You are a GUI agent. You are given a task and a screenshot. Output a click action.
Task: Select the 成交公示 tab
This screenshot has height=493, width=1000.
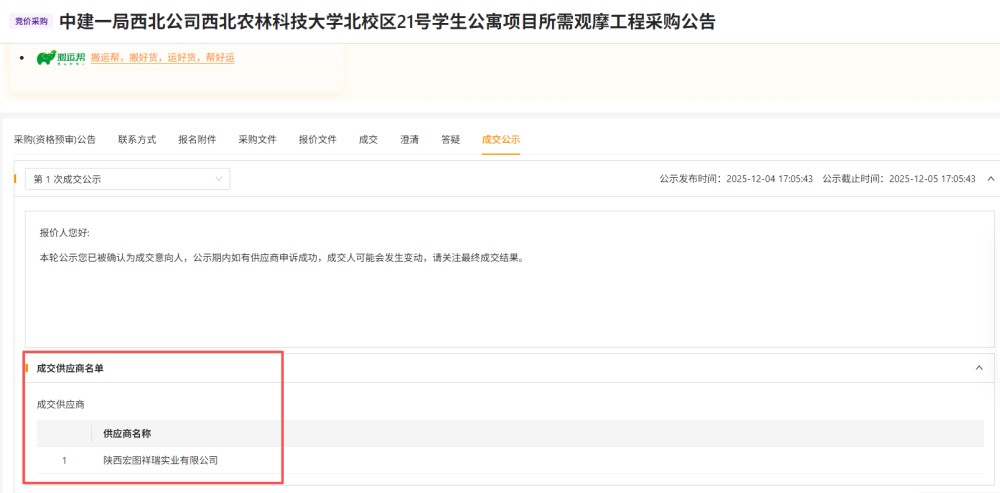(501, 140)
